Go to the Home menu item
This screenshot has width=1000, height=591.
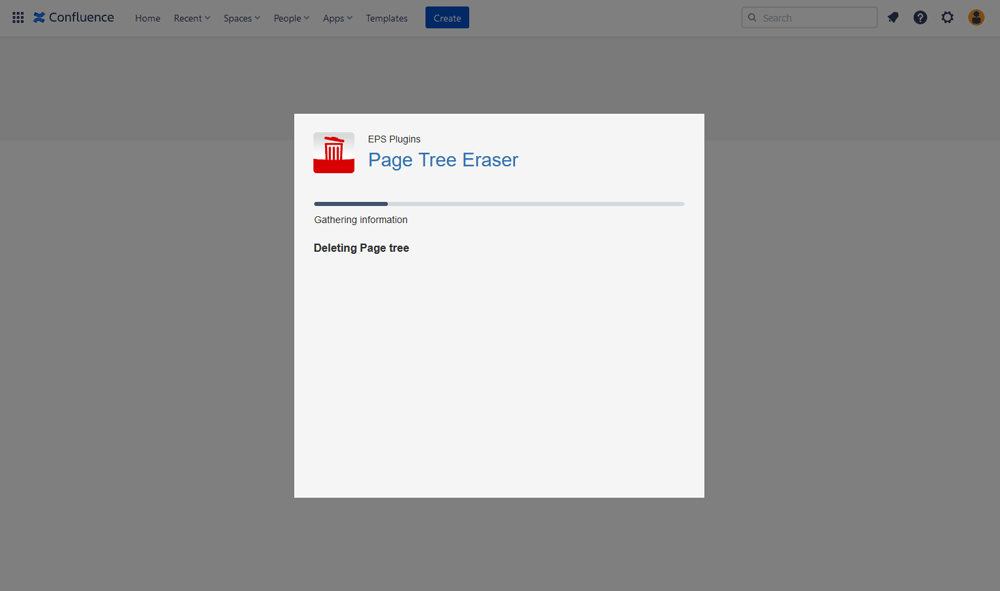tap(147, 18)
